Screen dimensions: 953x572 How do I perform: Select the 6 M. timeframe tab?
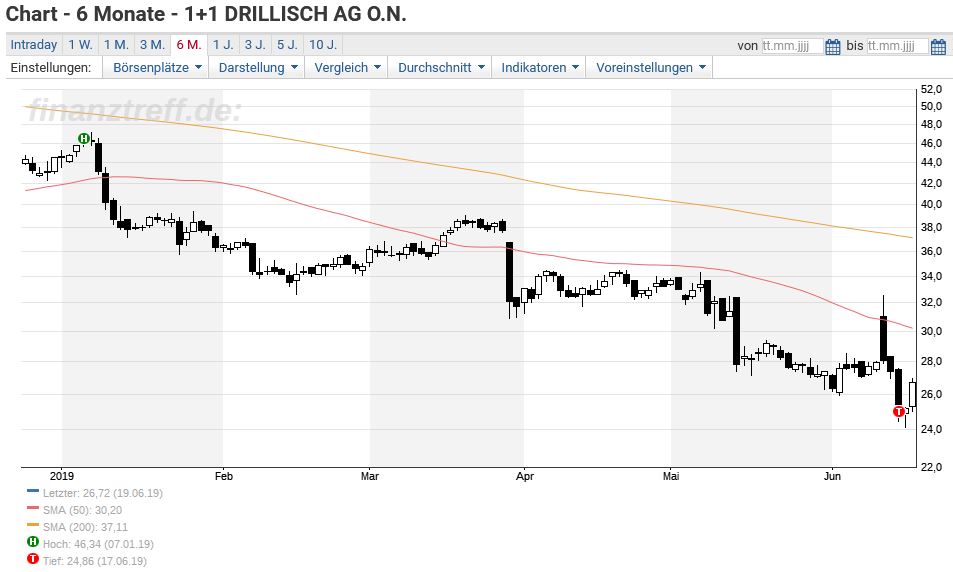(x=189, y=45)
